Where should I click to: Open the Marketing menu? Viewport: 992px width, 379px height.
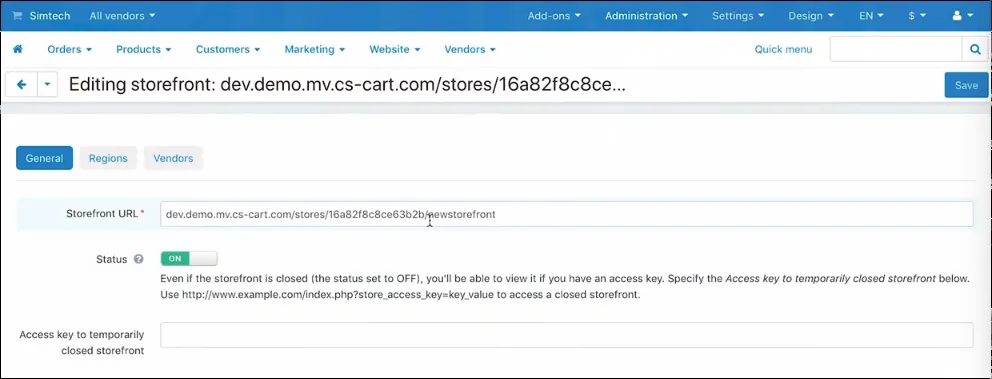coord(314,49)
